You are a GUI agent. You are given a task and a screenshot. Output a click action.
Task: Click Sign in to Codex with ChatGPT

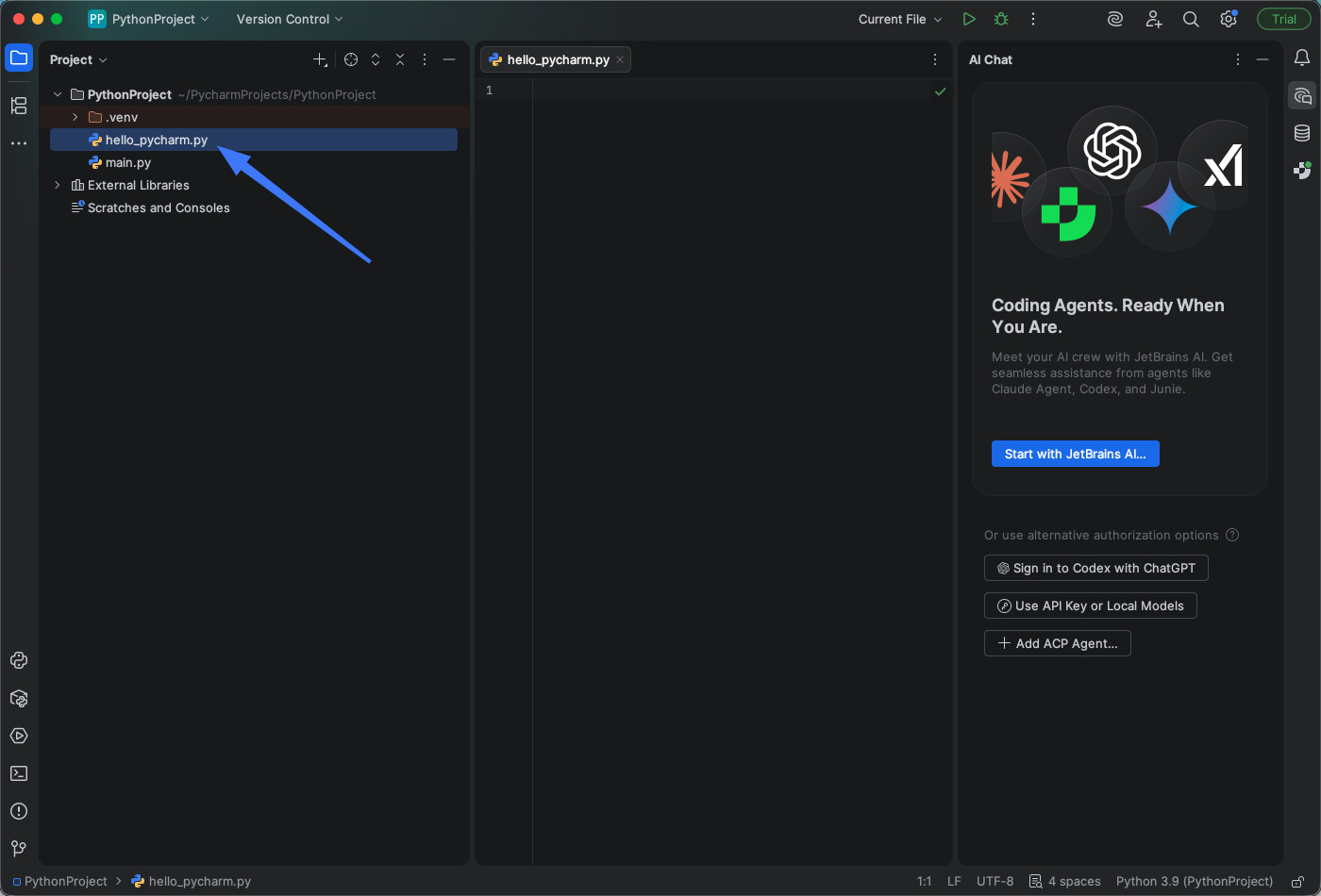(1095, 568)
